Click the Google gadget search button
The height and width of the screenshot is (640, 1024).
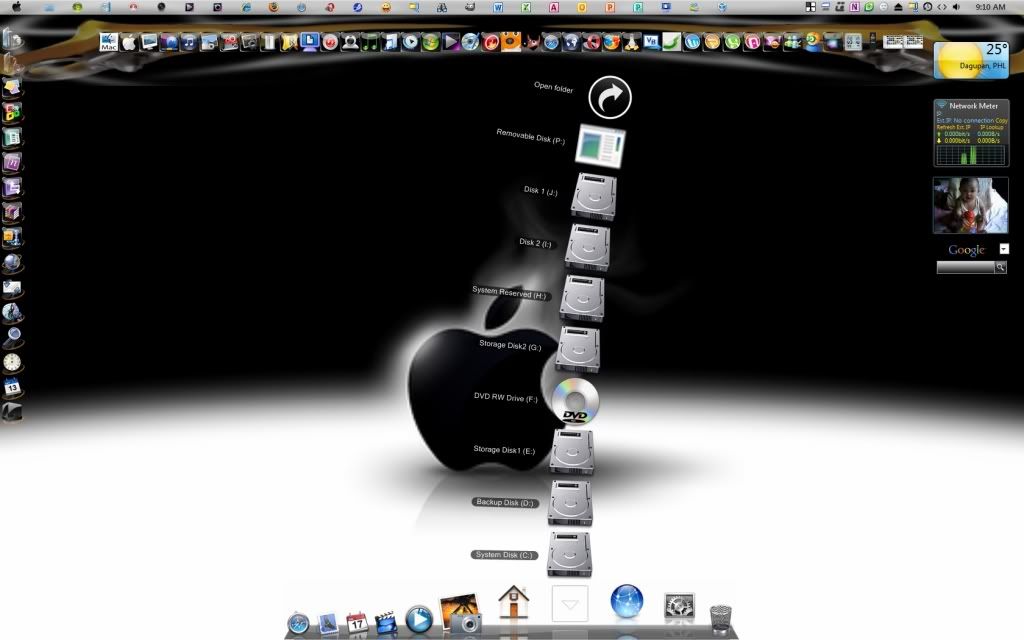[x=1000, y=267]
